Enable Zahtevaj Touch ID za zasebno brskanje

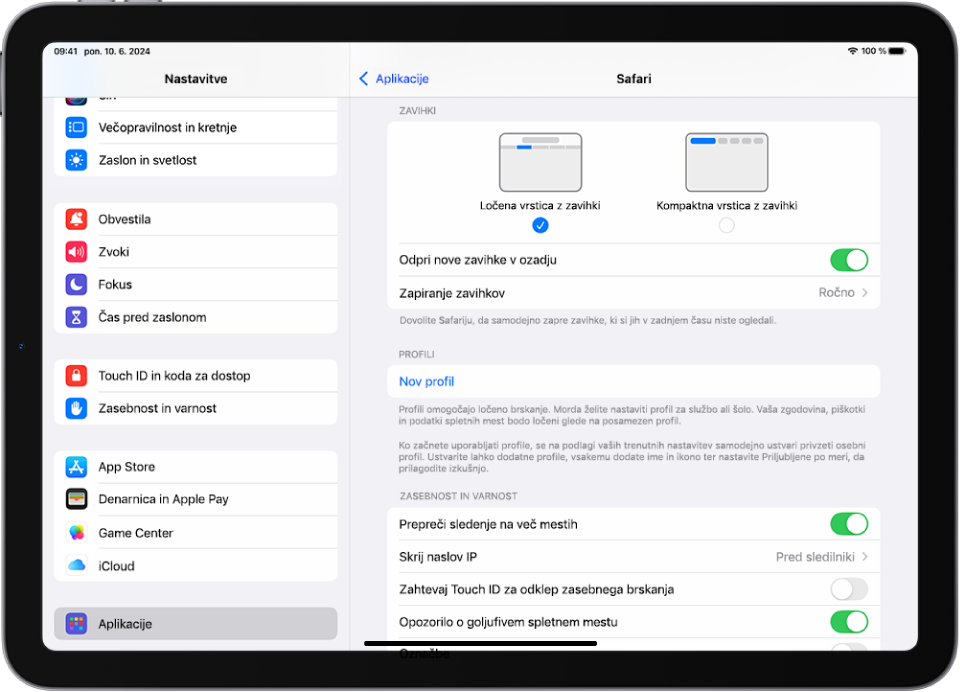849,589
